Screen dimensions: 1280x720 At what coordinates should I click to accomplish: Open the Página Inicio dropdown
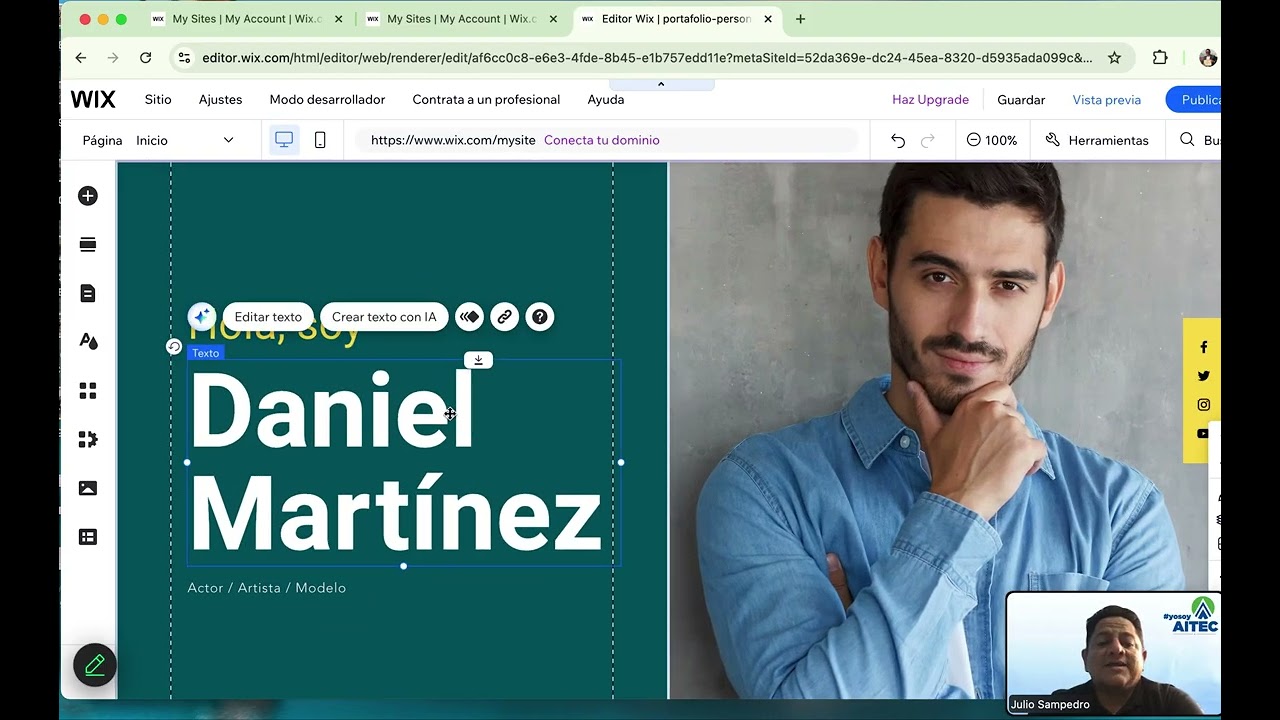point(158,140)
